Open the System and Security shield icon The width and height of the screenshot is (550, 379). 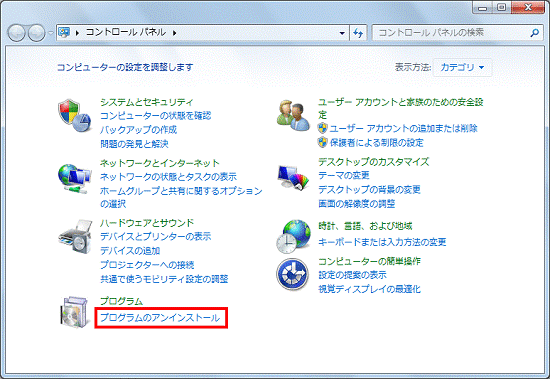click(x=74, y=116)
